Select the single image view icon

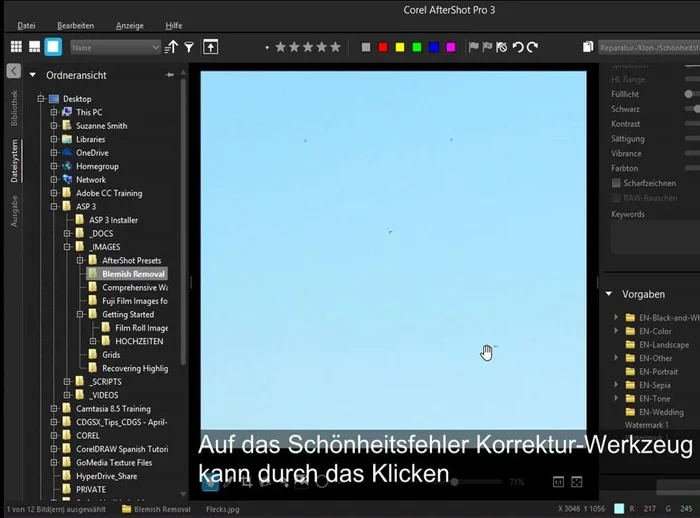pyautogui.click(x=53, y=47)
